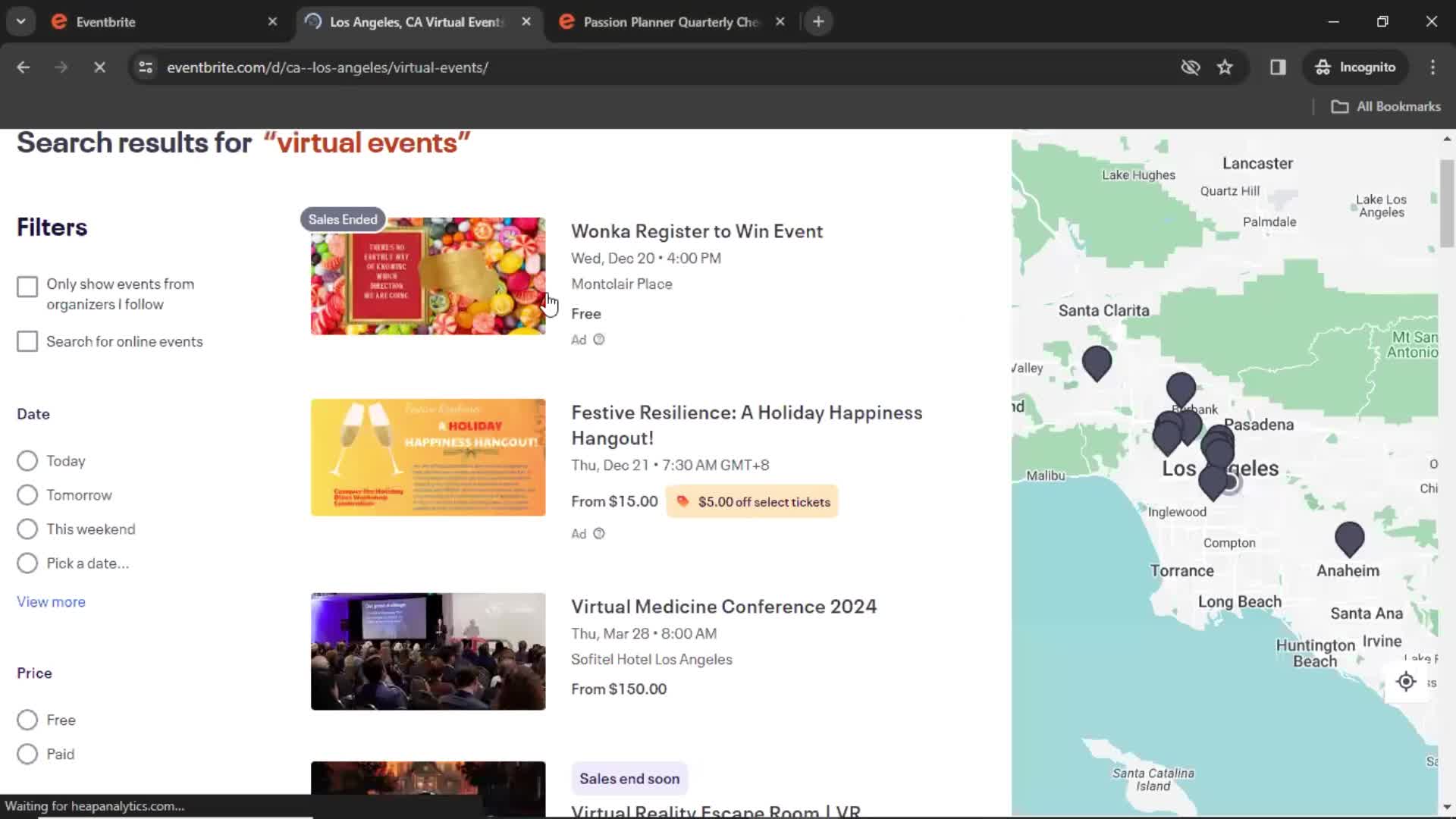The image size is (1456, 819).
Task: Open Wonka event candy thumbnail
Action: tap(428, 276)
